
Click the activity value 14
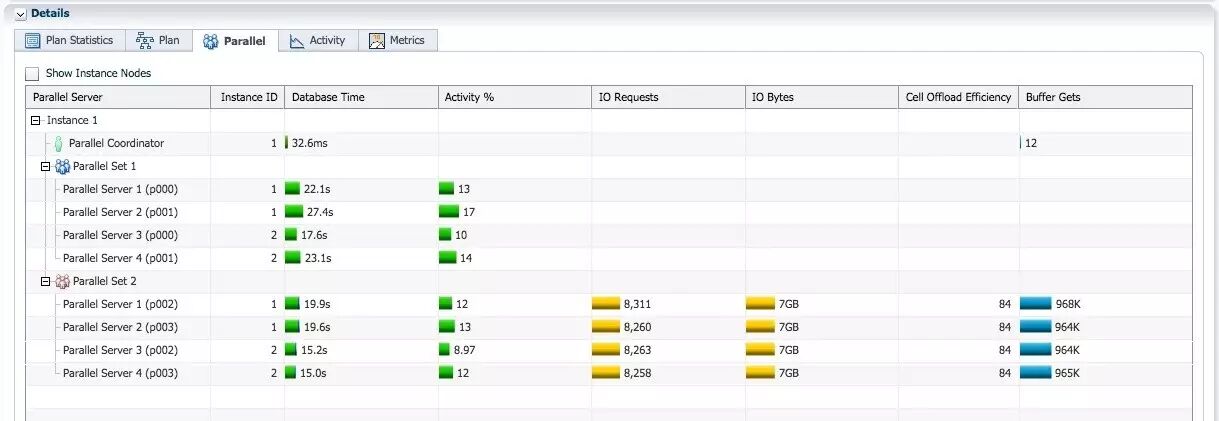coord(466,258)
